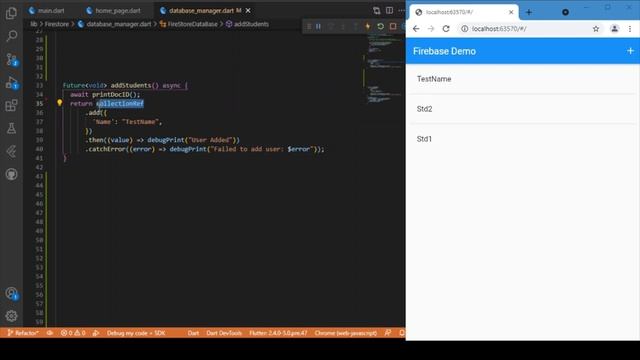Click Flutter version in status bar
640x360 pixels.
(278, 333)
